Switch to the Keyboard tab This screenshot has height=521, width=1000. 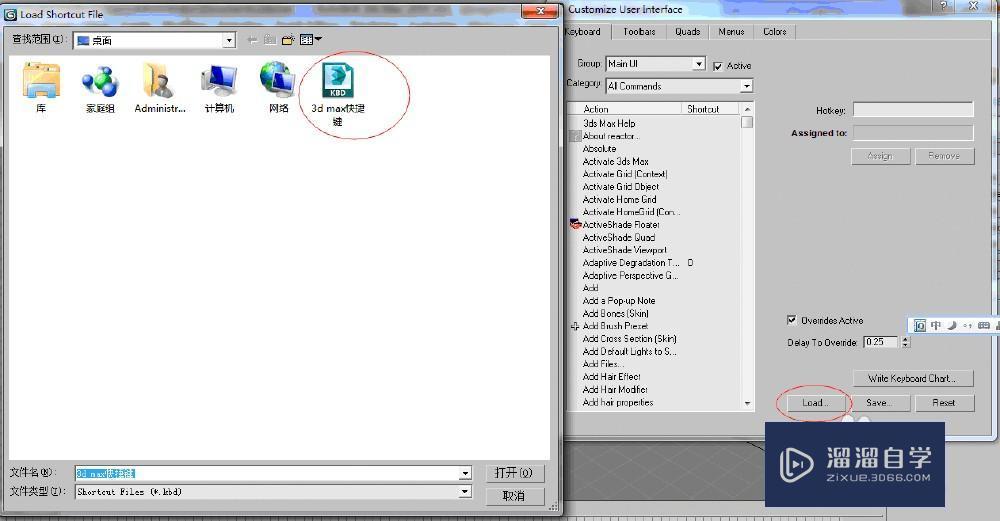click(585, 32)
